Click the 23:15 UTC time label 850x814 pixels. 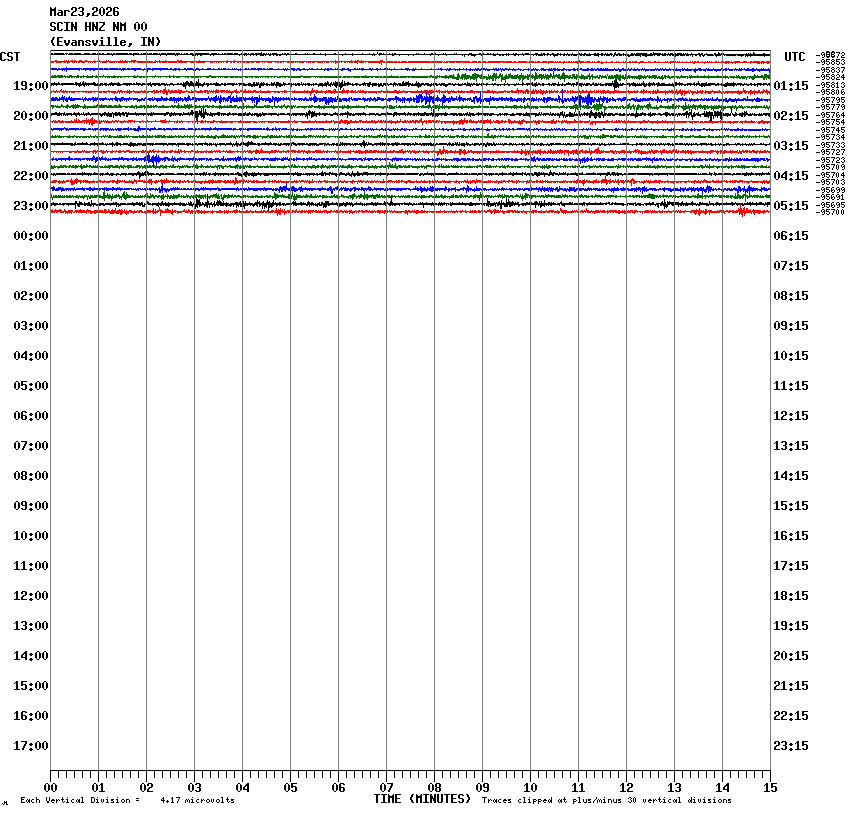point(791,746)
